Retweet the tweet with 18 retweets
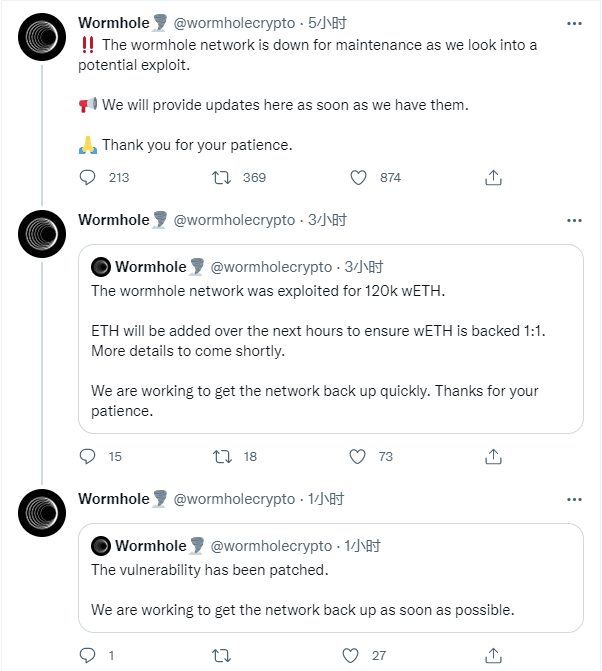 tap(223, 456)
